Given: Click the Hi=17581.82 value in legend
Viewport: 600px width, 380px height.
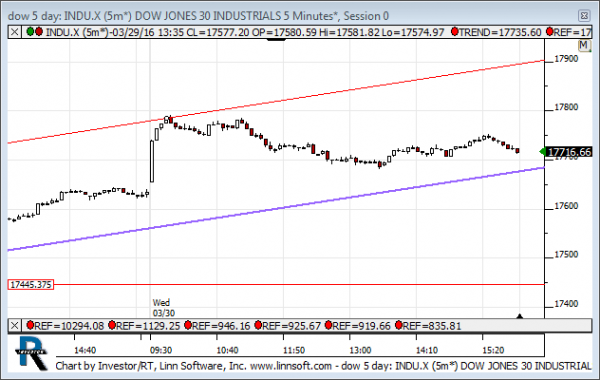Looking at the screenshot, I should pos(350,32).
